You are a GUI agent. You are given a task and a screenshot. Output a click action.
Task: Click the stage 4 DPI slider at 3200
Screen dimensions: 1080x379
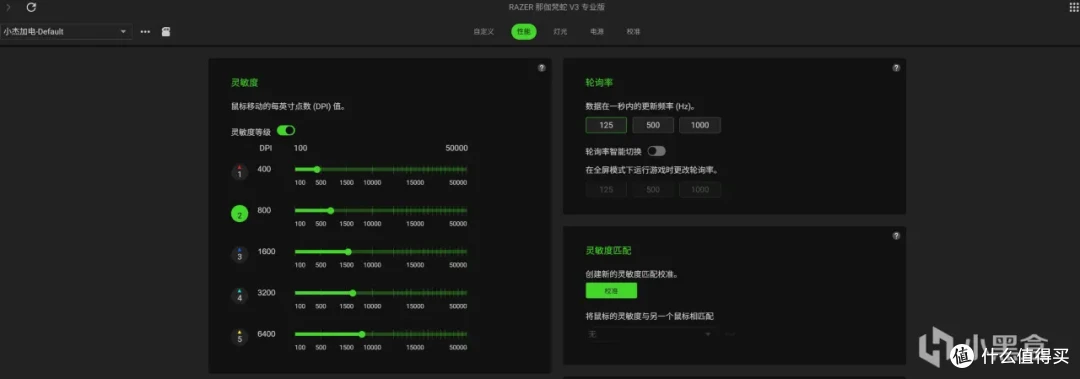[381, 293]
